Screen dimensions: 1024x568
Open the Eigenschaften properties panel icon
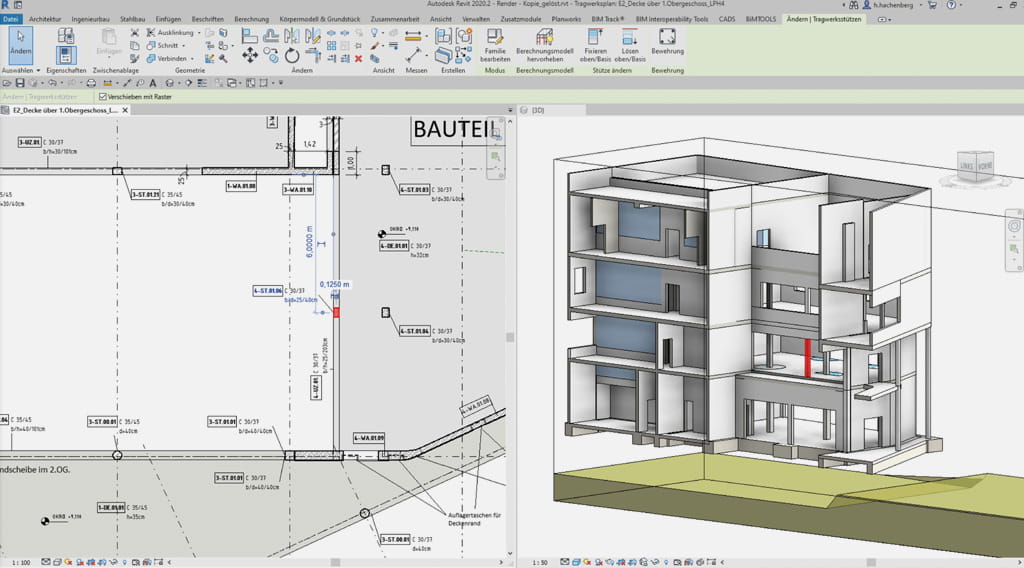tap(66, 53)
